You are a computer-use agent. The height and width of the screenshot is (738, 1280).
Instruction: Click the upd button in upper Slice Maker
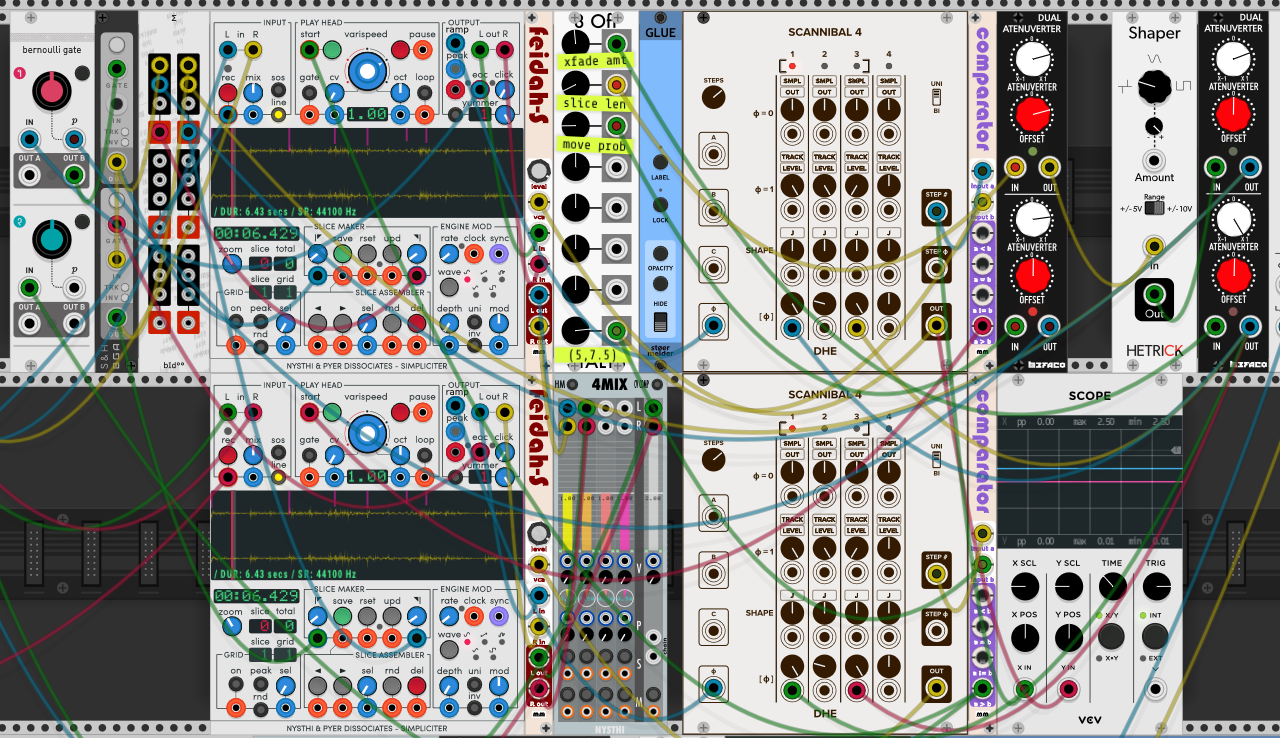pos(391,254)
